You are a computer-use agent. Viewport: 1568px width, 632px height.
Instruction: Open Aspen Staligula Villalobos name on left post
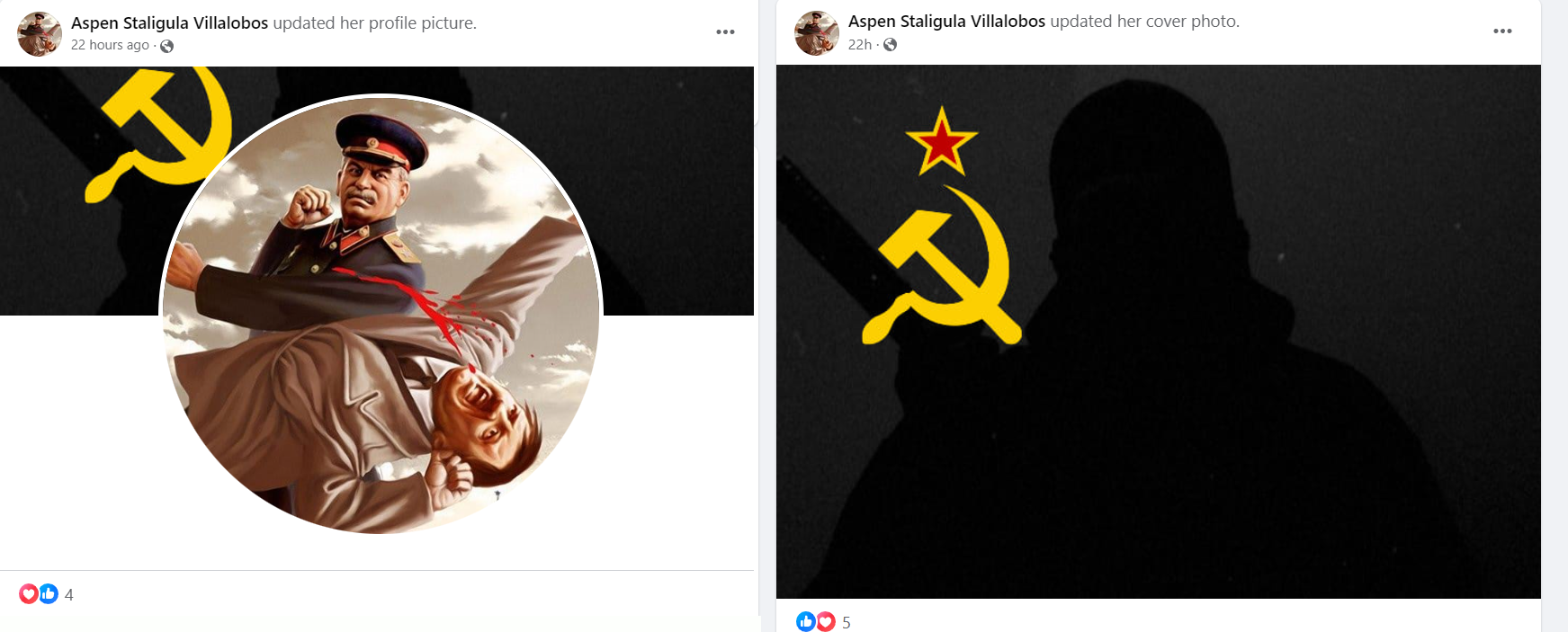(x=169, y=23)
